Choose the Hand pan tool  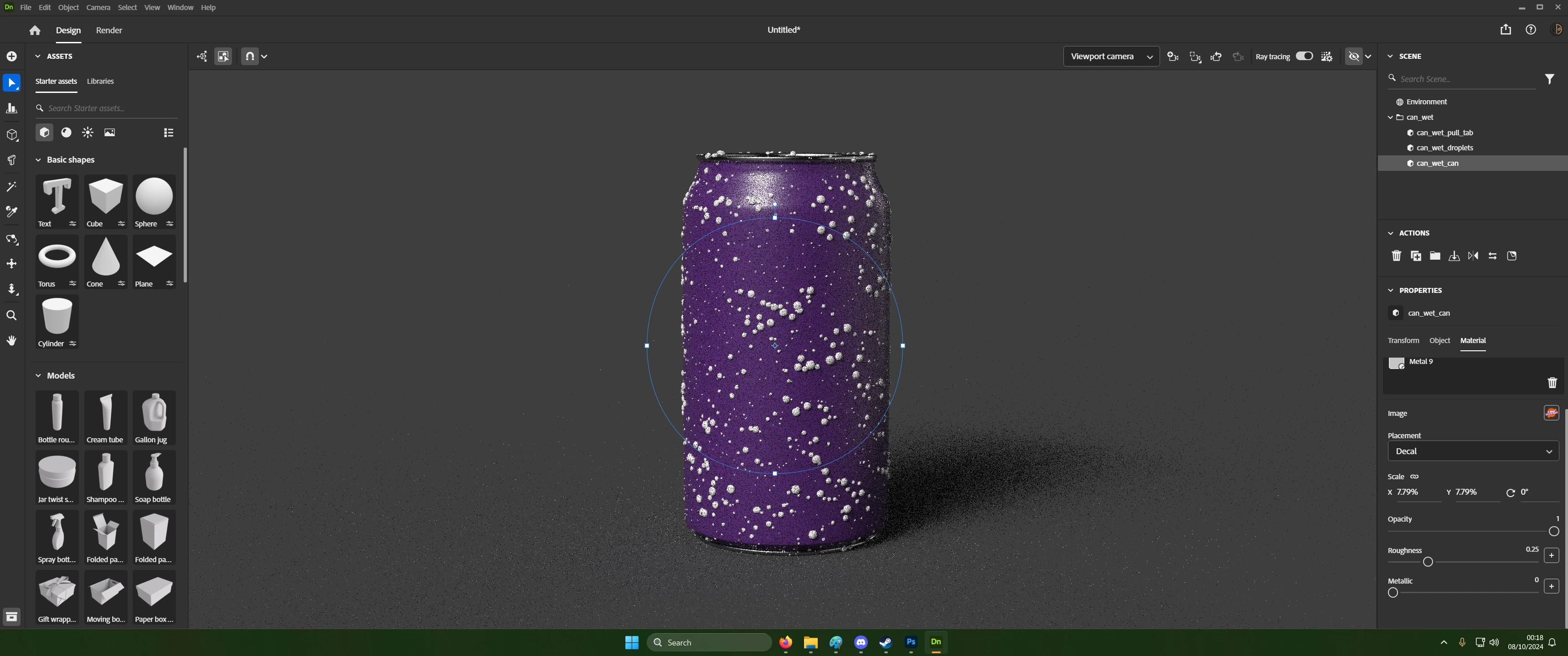pyautogui.click(x=11, y=341)
